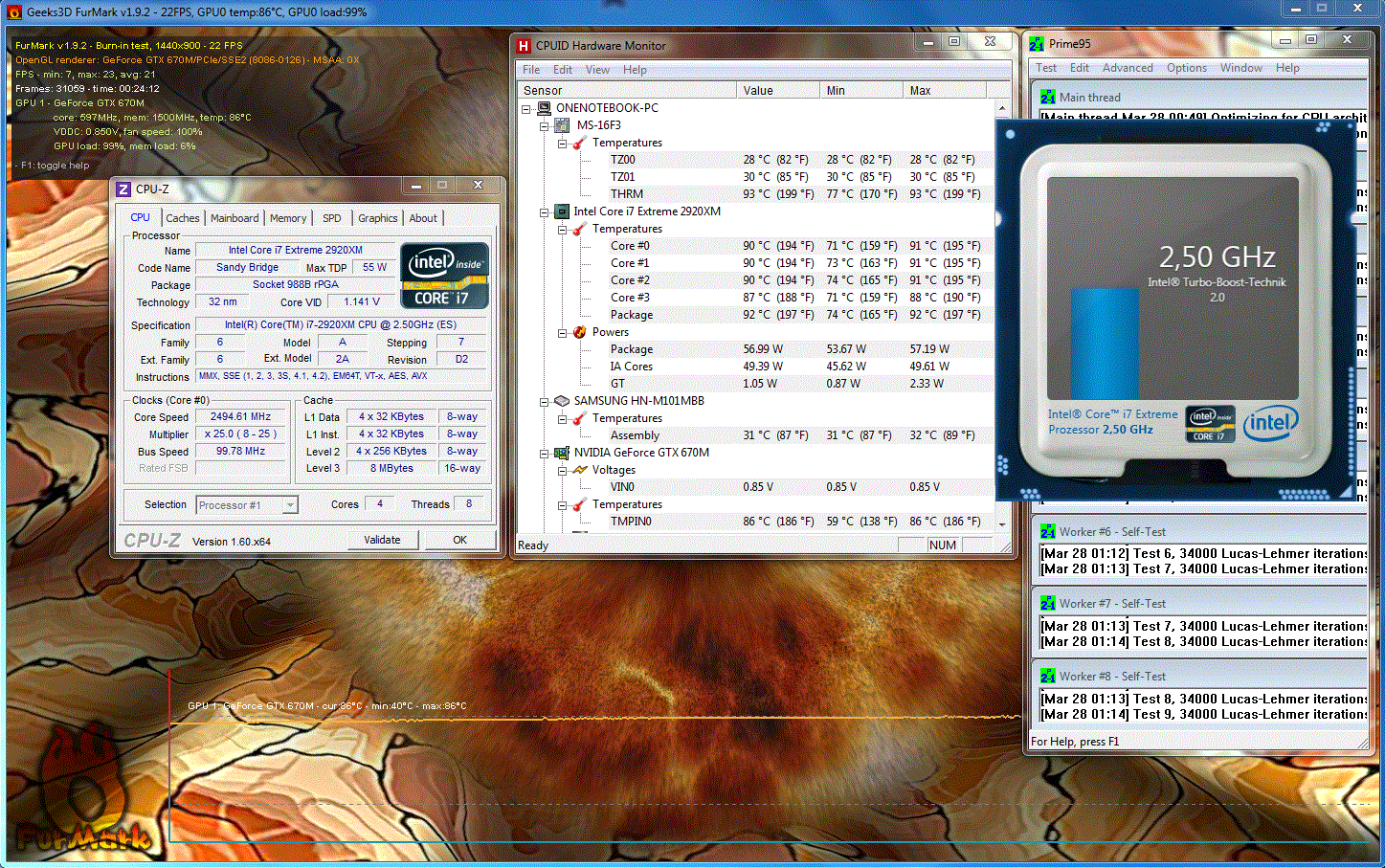The width and height of the screenshot is (1385, 868).
Task: Click the HWMonitor vertical scrollbar down arrow
Action: [x=1002, y=524]
